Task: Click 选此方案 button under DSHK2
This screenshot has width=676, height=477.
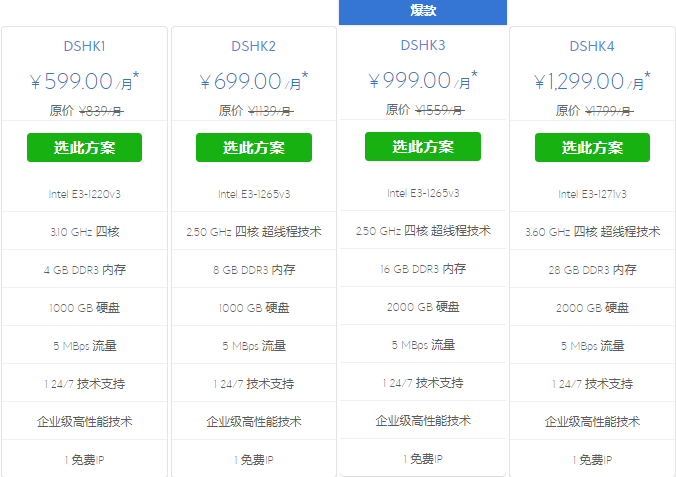Action: (x=254, y=147)
